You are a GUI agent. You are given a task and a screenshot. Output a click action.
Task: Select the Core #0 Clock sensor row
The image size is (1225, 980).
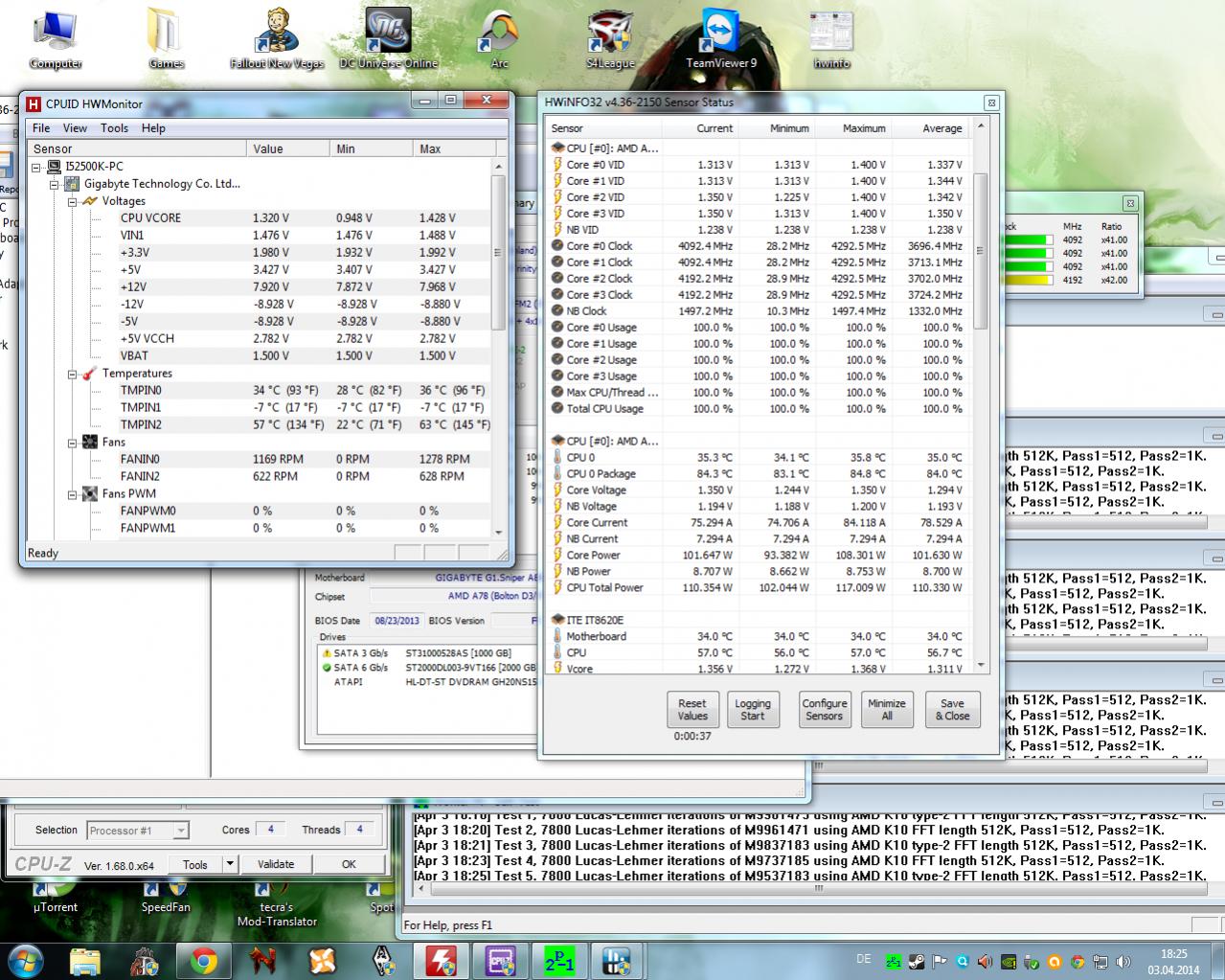(x=759, y=245)
